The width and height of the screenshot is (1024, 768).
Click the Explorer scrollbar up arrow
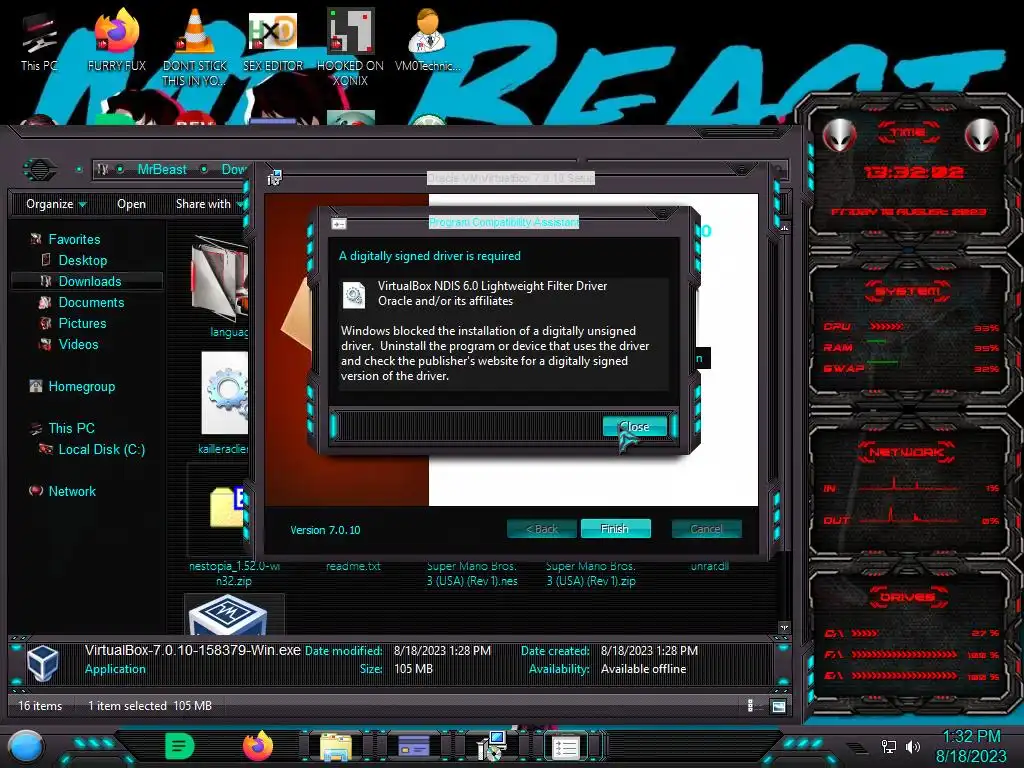[x=784, y=228]
